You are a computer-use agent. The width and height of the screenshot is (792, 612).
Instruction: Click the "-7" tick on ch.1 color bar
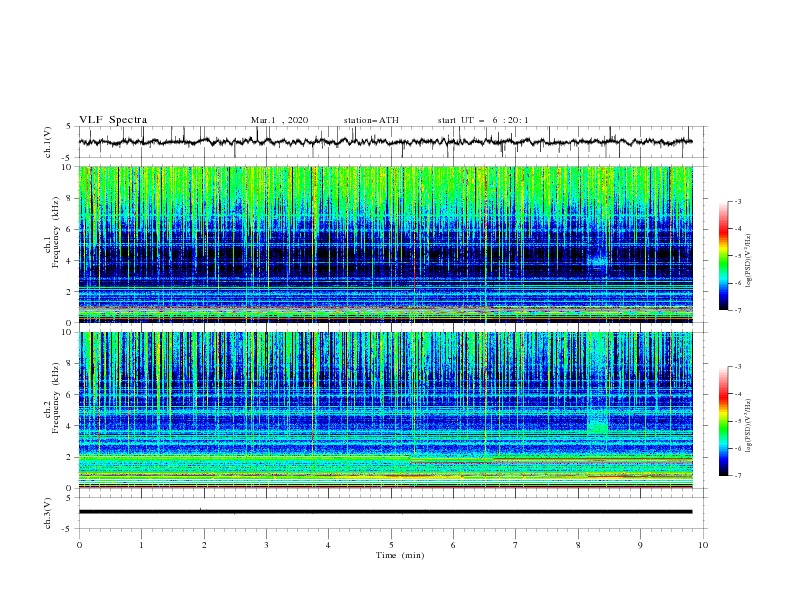pyautogui.click(x=737, y=310)
